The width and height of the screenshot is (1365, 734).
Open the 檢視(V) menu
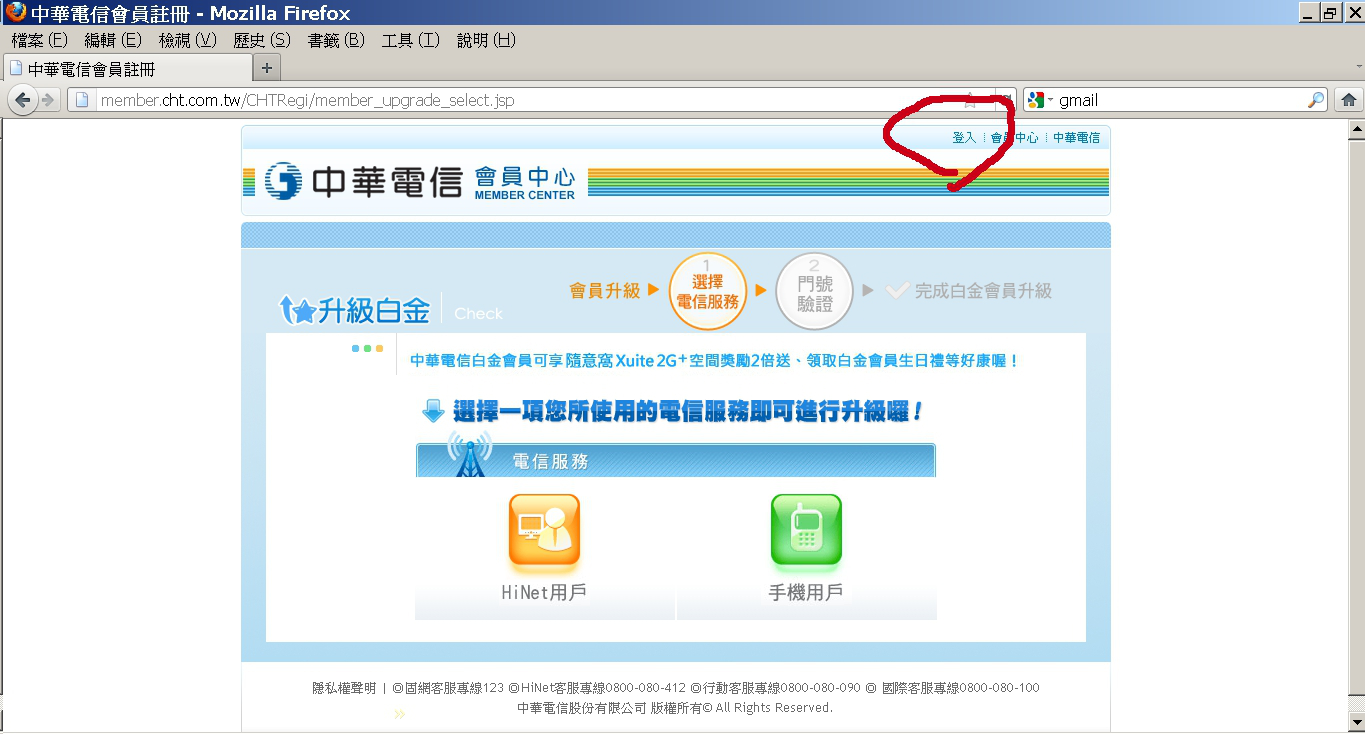coord(188,40)
